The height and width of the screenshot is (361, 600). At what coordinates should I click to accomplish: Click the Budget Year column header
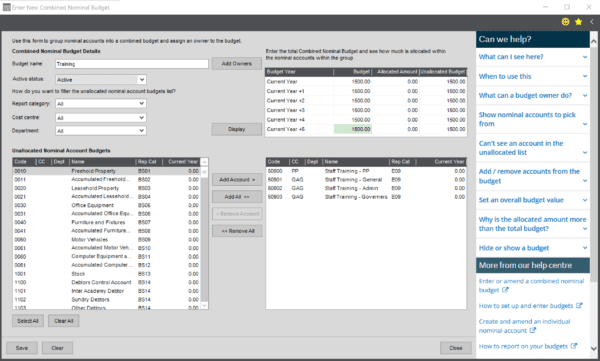[x=299, y=72]
